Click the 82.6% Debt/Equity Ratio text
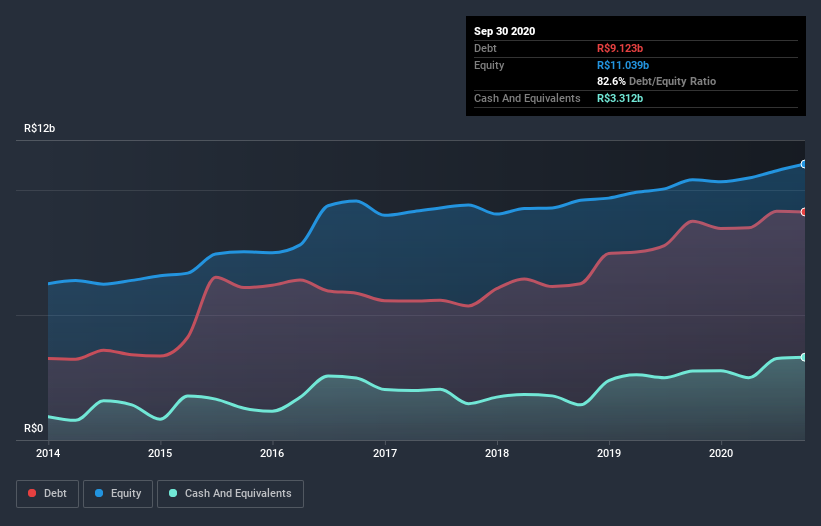821x526 pixels. 657,81
